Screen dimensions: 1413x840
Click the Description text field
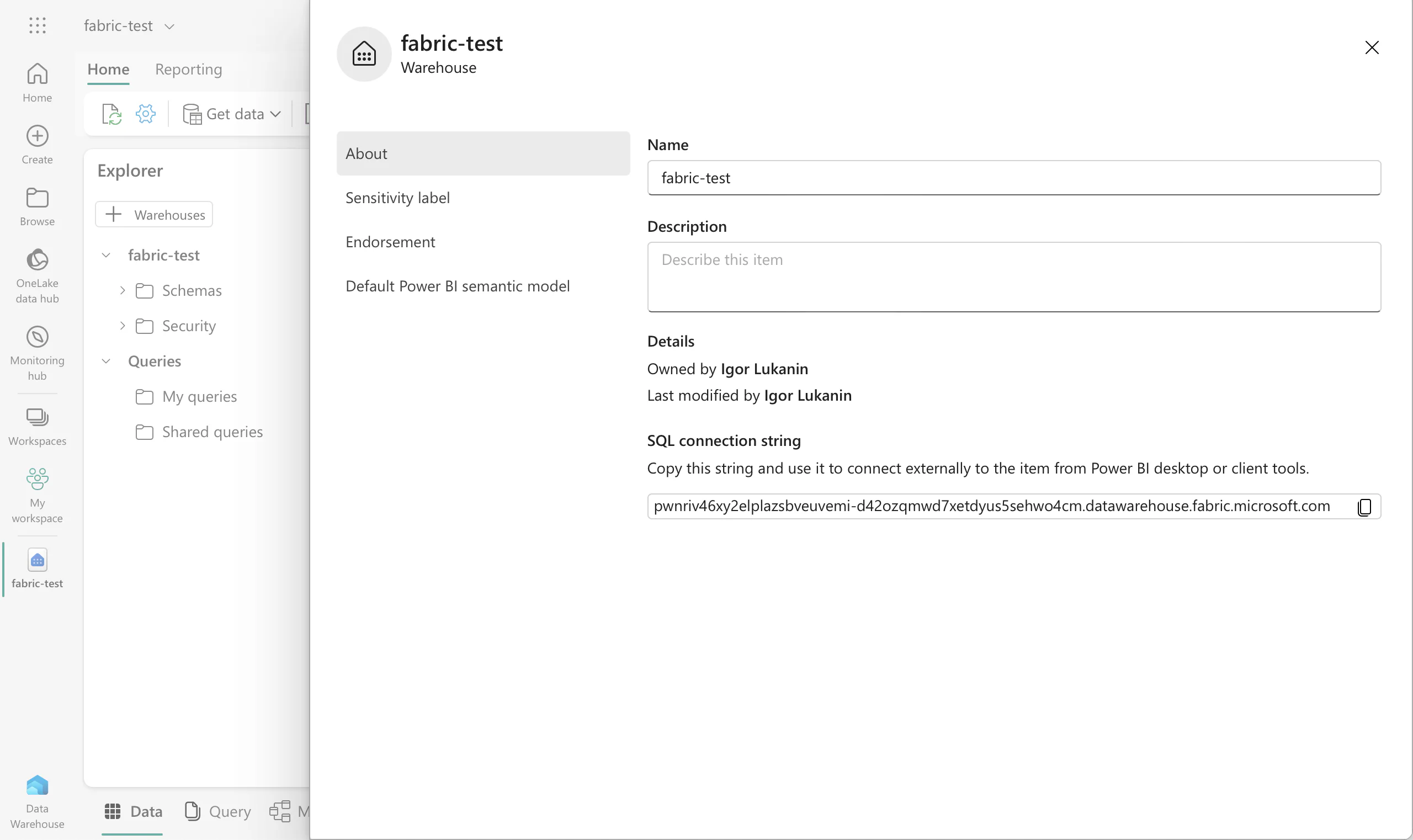click(1013, 277)
